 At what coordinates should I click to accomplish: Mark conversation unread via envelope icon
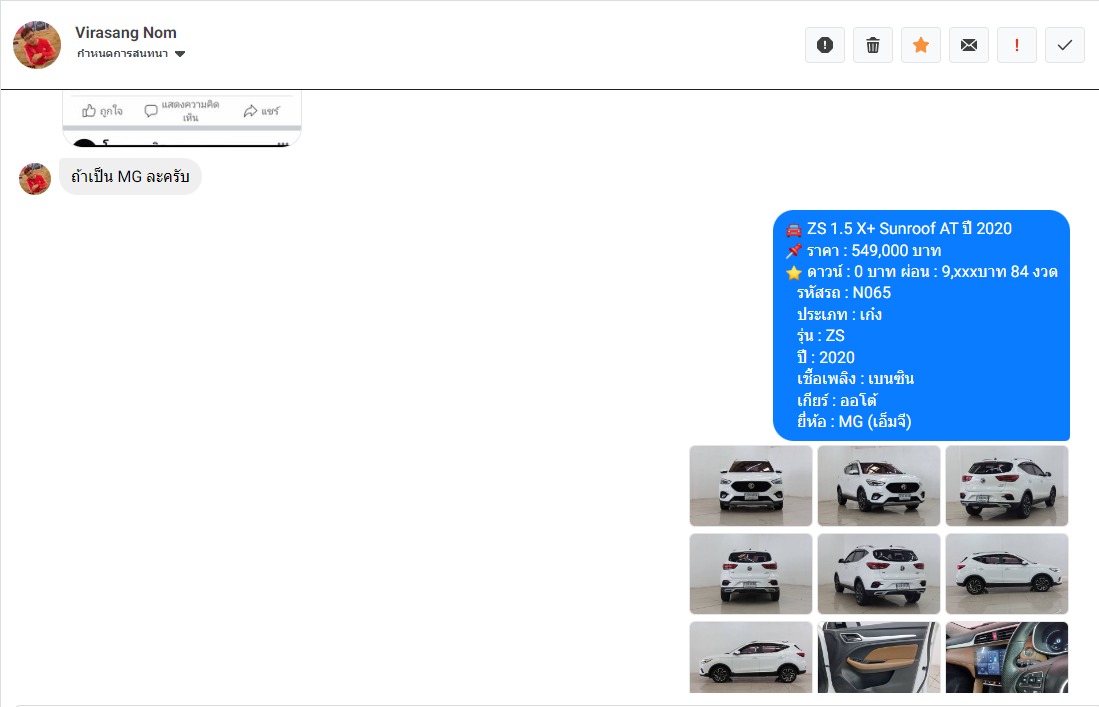[969, 46]
